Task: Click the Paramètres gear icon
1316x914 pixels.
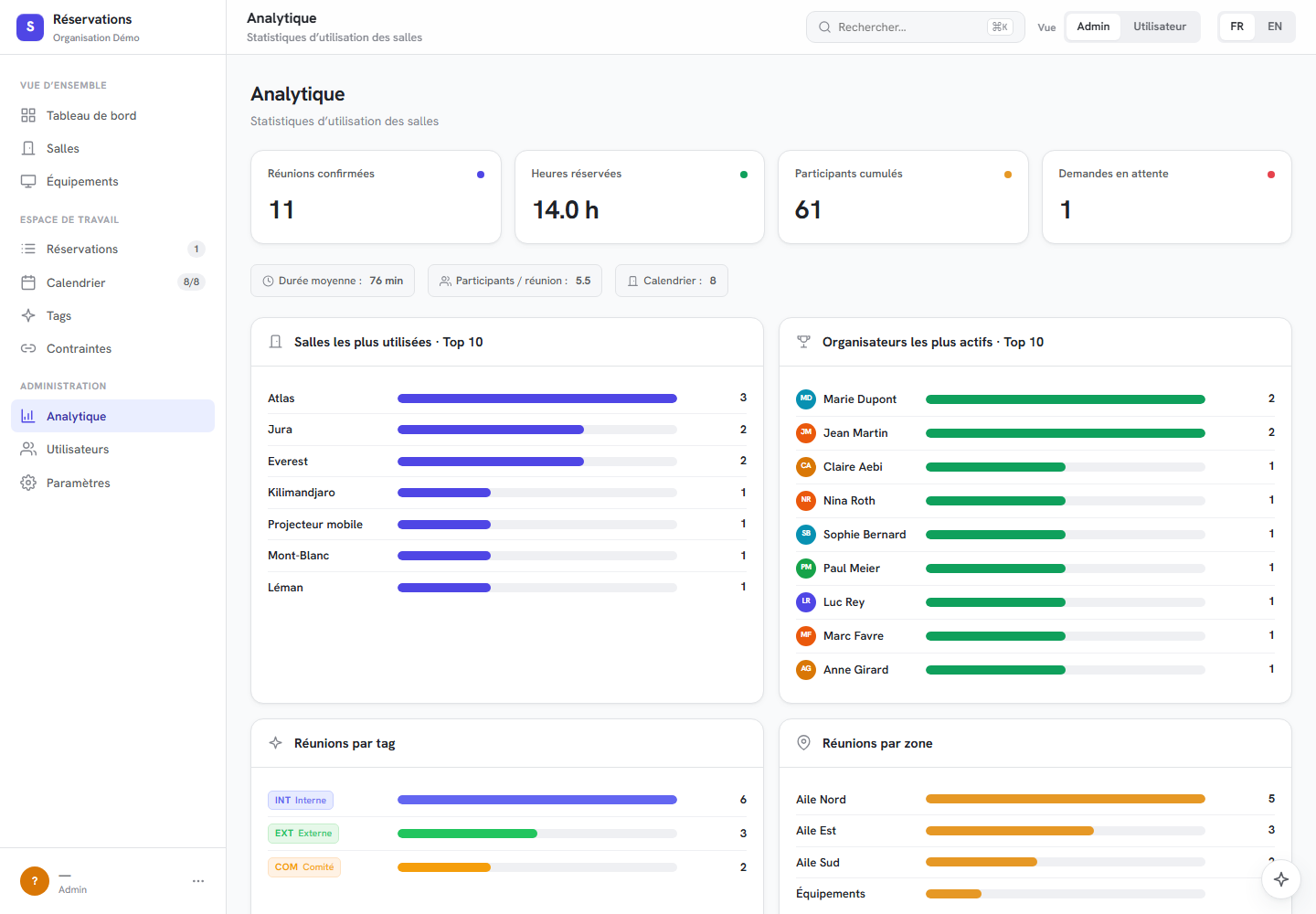Action: (x=28, y=483)
